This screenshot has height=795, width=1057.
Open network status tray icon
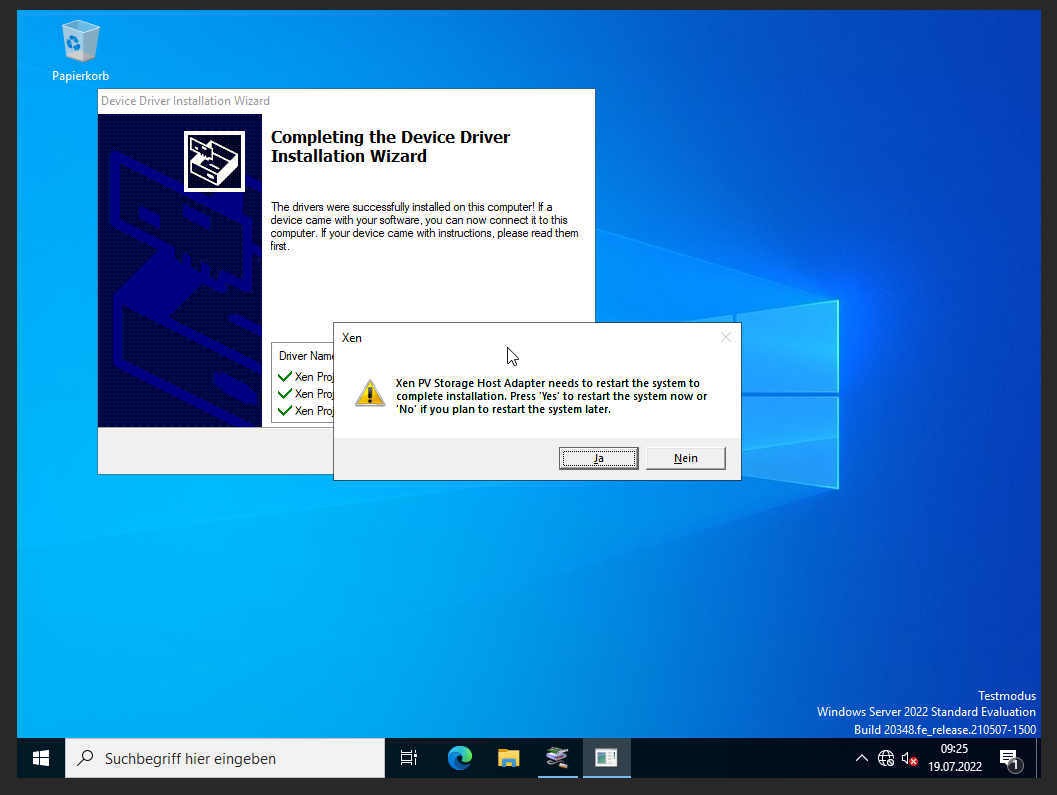886,759
